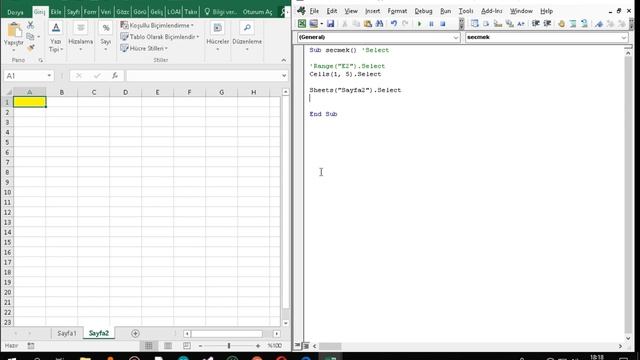Select cell A1 highlighted in yellow
This screenshot has width=640, height=360.
(29, 102)
